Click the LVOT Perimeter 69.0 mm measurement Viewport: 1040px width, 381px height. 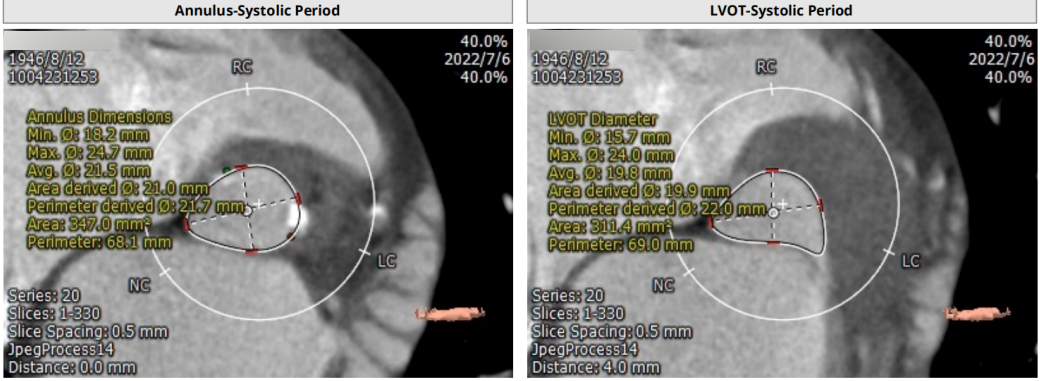(x=620, y=245)
